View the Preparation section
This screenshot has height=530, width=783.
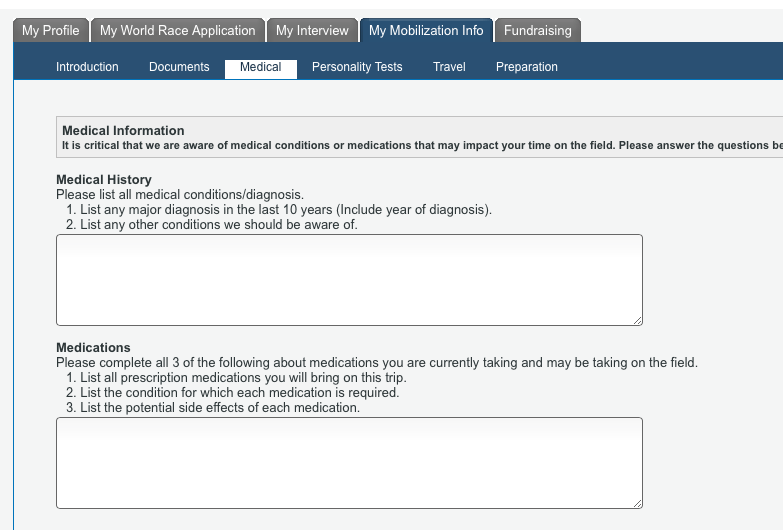527,67
